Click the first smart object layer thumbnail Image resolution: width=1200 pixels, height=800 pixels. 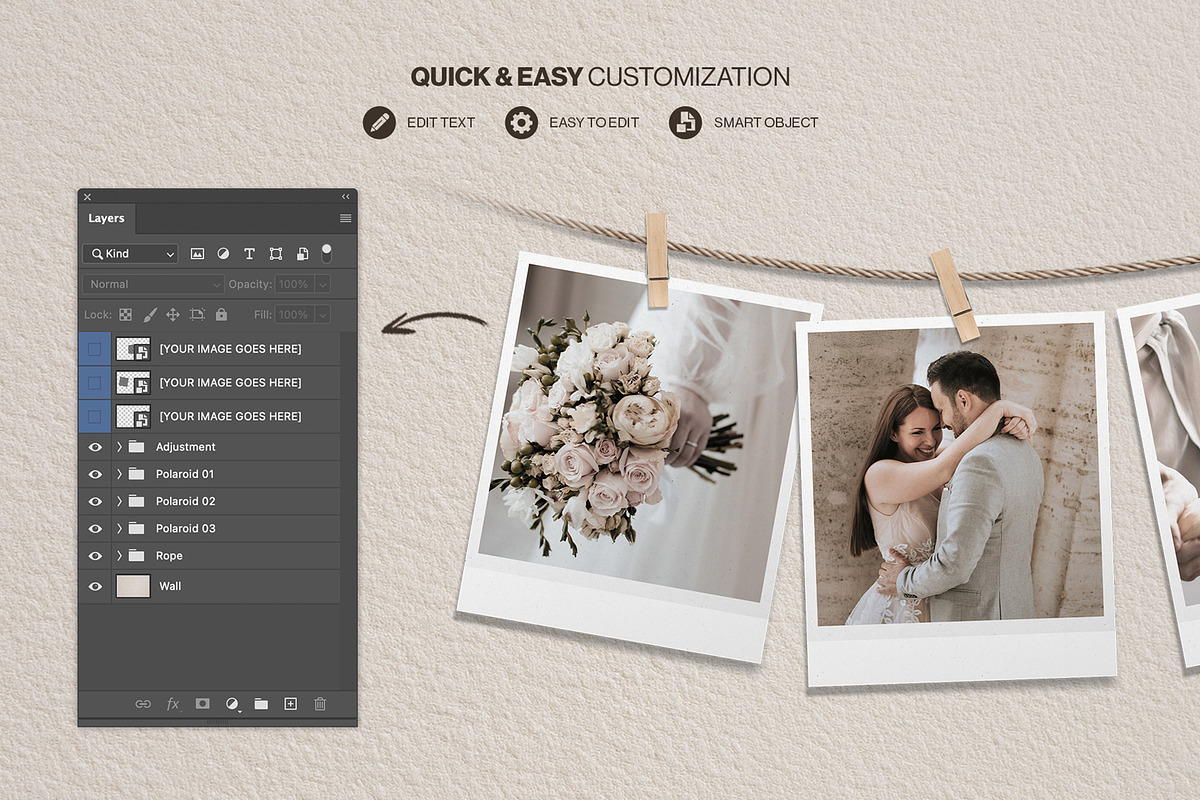(x=133, y=349)
